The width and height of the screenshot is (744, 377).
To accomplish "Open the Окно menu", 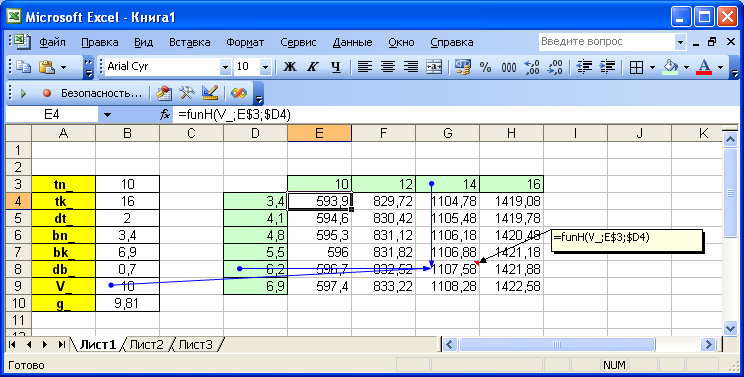I will [x=401, y=42].
